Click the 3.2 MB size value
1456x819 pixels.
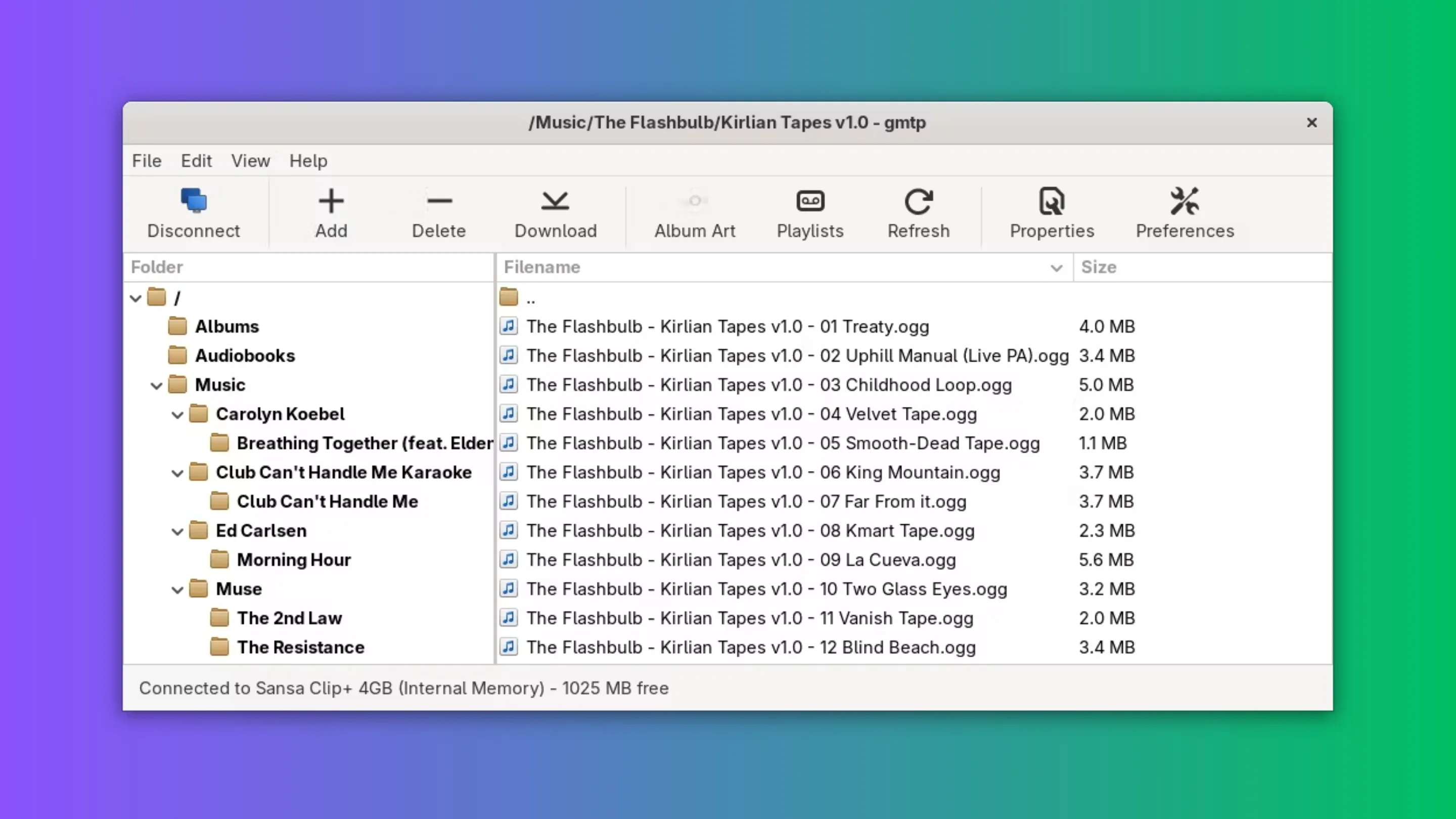pyautogui.click(x=1107, y=589)
